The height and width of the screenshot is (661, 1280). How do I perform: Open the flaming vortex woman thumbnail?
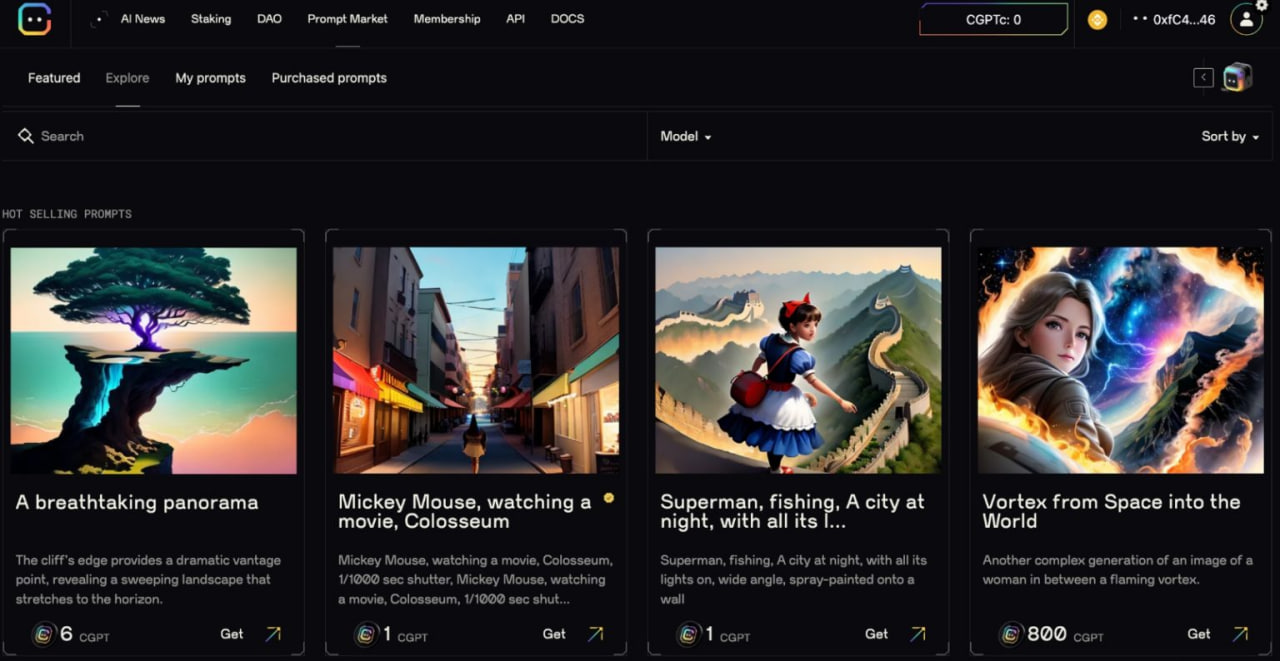(1120, 360)
